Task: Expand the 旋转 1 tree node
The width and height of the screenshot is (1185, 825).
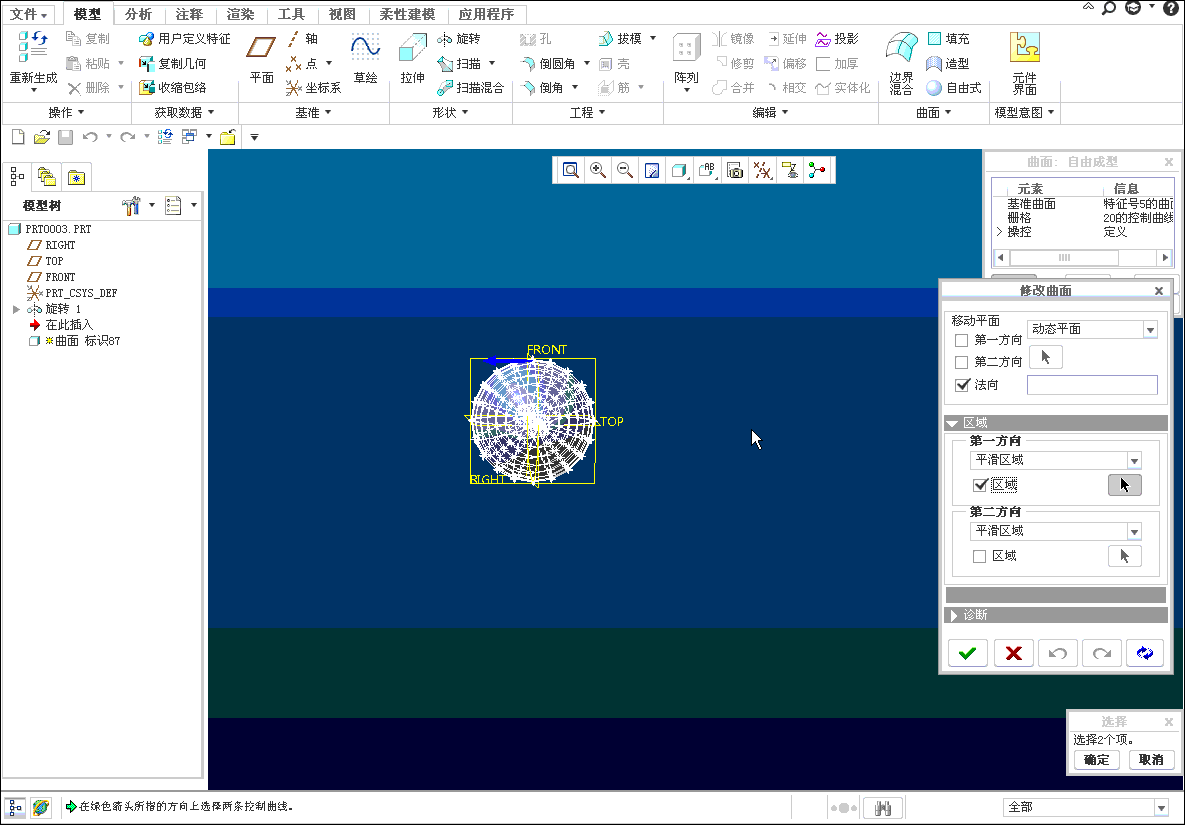Action: pyautogui.click(x=16, y=309)
